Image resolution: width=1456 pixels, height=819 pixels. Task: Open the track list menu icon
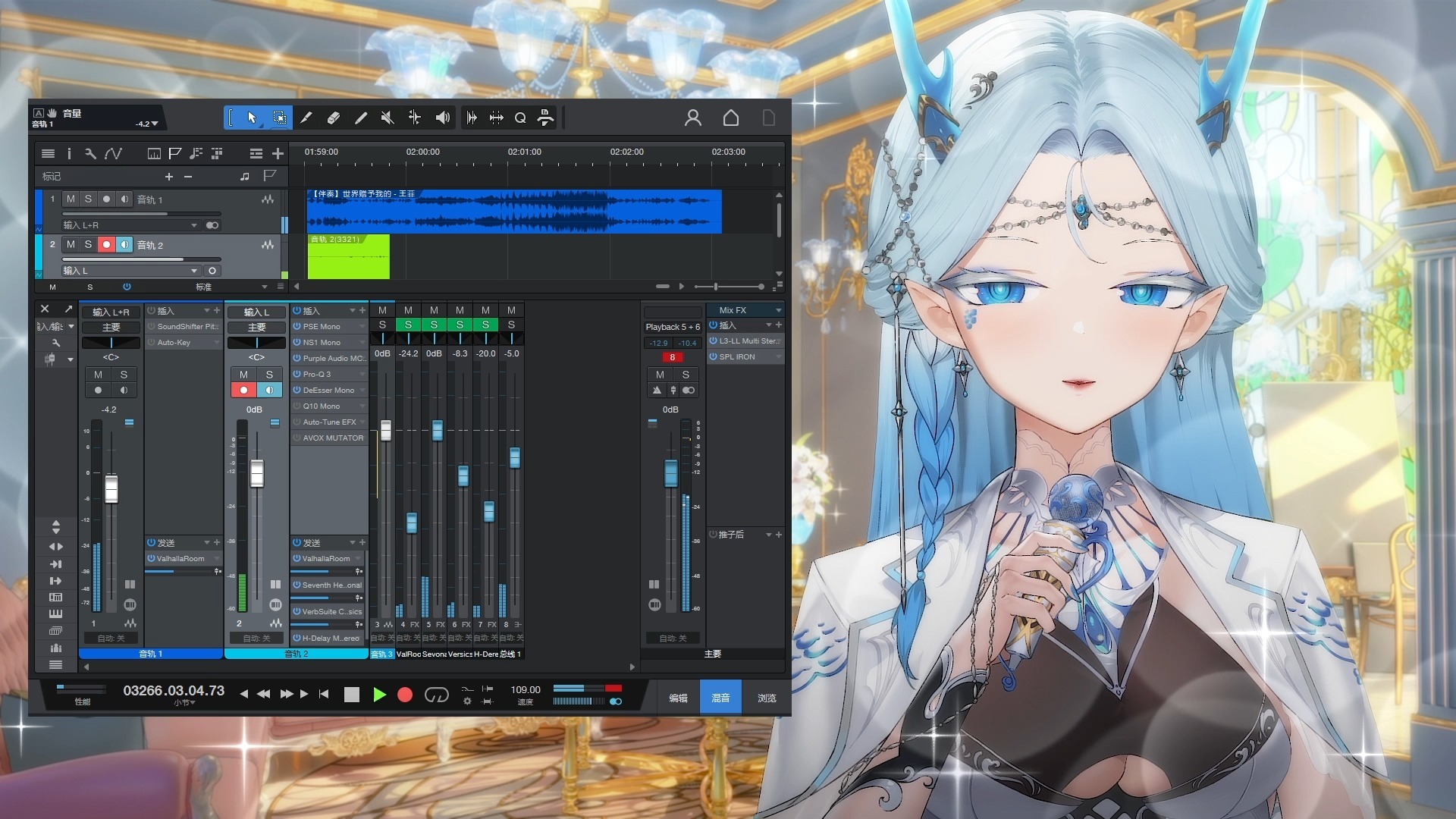tap(49, 153)
